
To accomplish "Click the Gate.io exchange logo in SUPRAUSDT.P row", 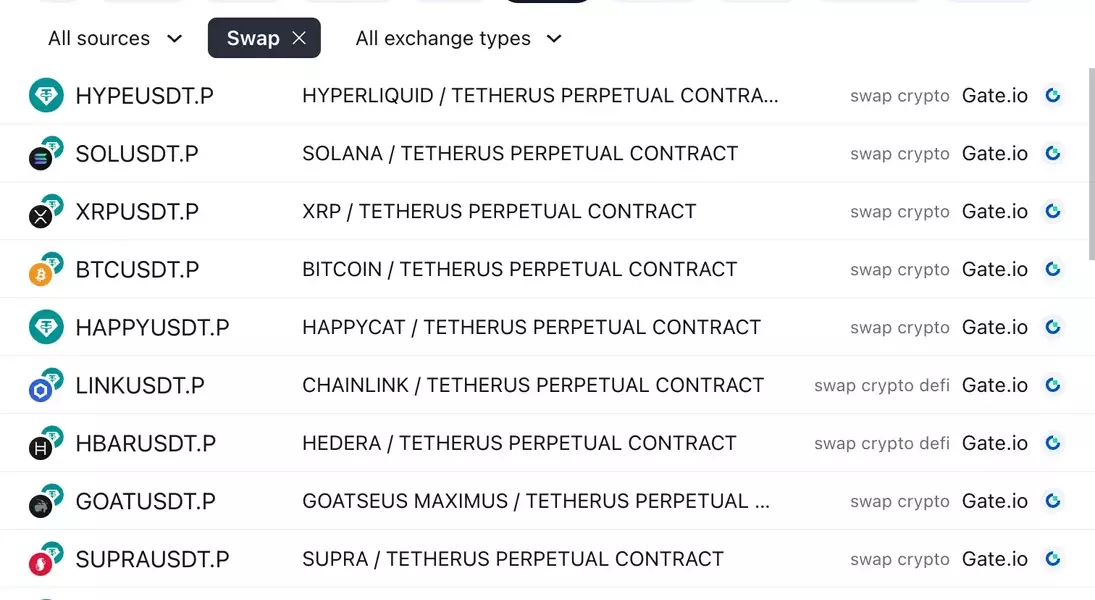I will click(1052, 559).
